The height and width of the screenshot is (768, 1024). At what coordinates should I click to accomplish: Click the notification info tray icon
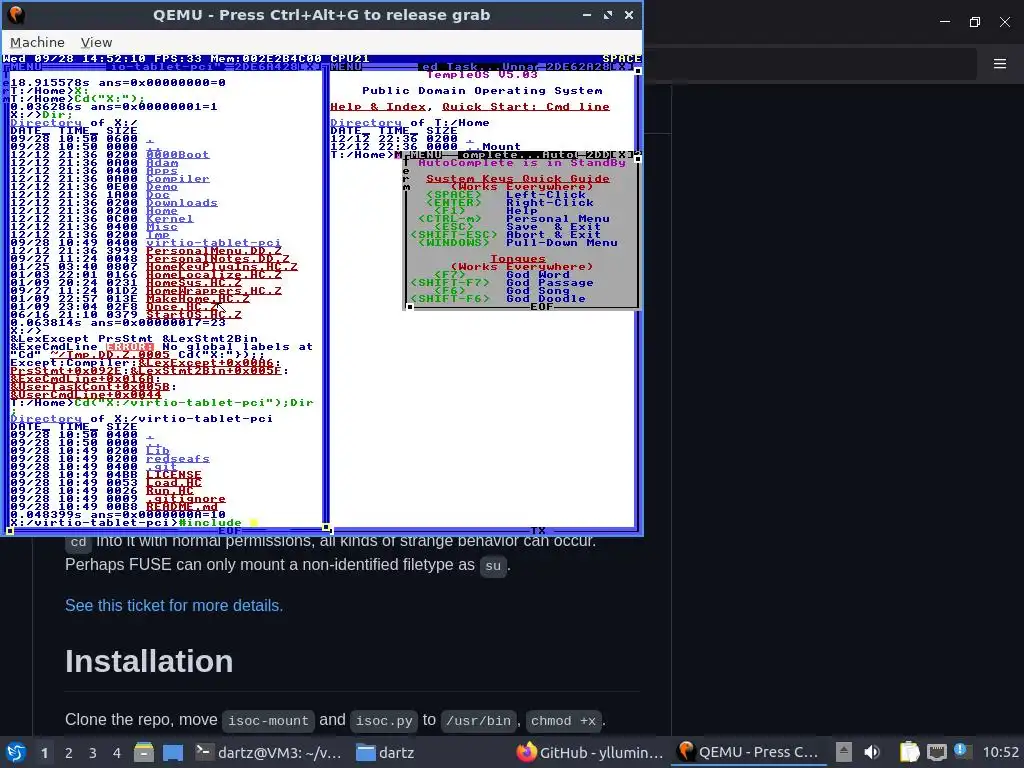point(961,750)
